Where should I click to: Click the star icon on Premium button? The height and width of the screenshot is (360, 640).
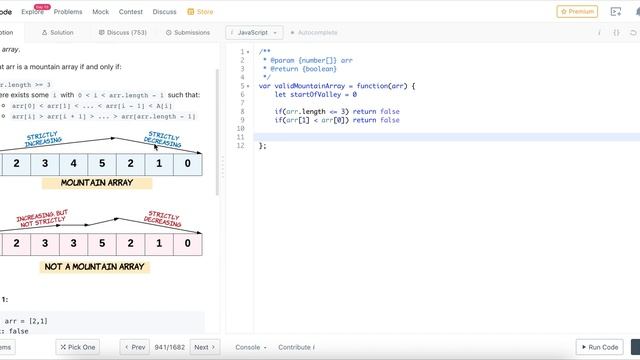click(x=564, y=11)
